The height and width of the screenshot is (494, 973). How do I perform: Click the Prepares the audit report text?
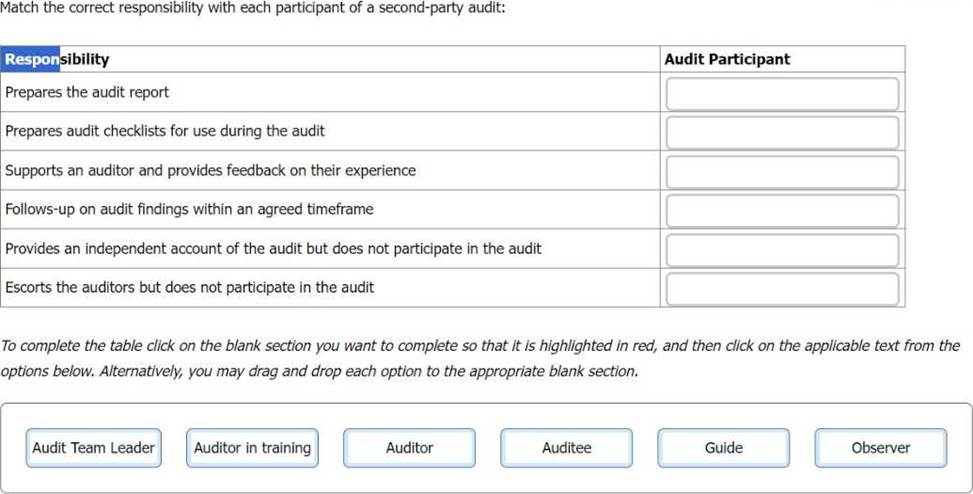click(87, 92)
